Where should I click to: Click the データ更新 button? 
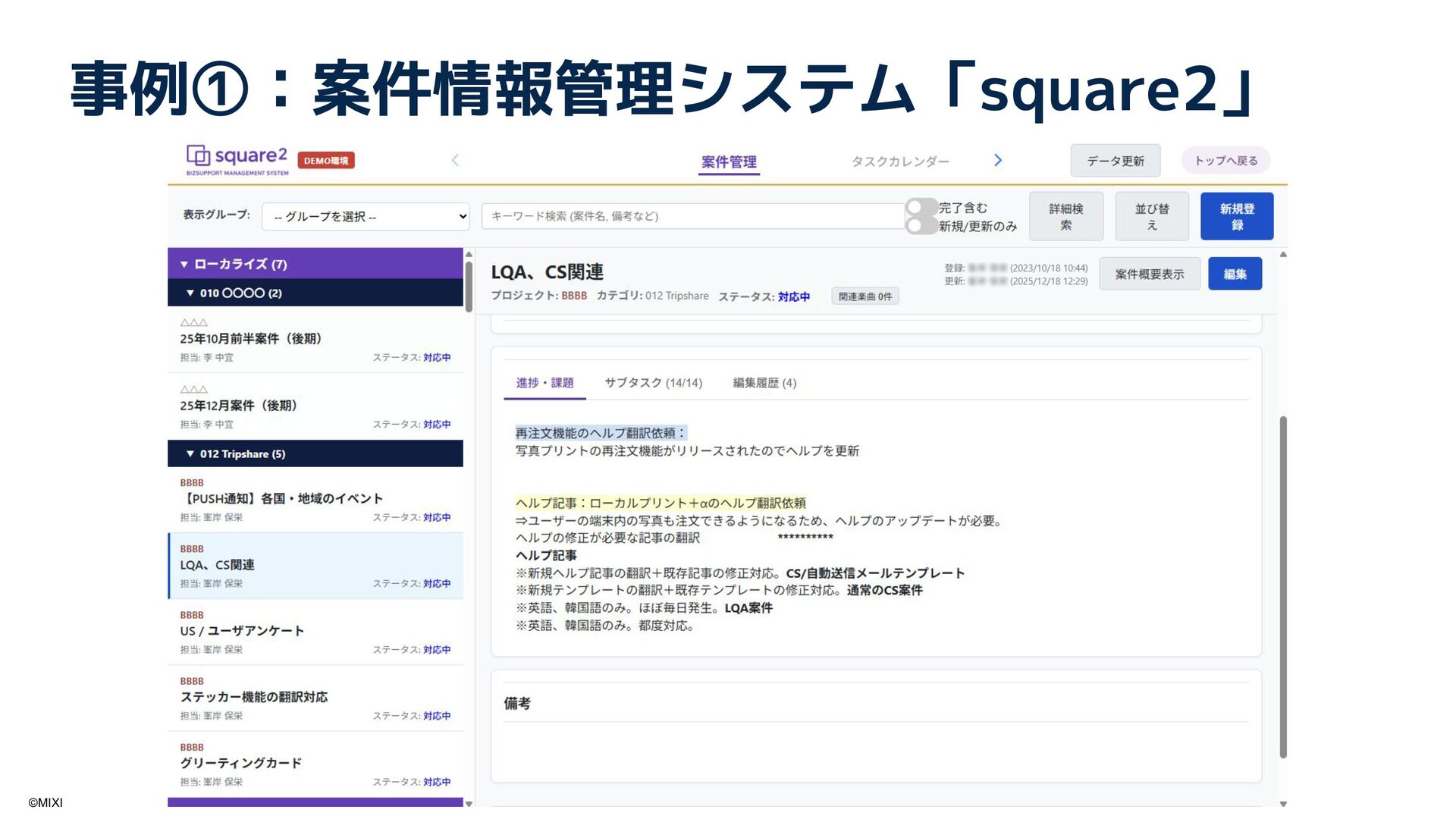pyautogui.click(x=1115, y=161)
